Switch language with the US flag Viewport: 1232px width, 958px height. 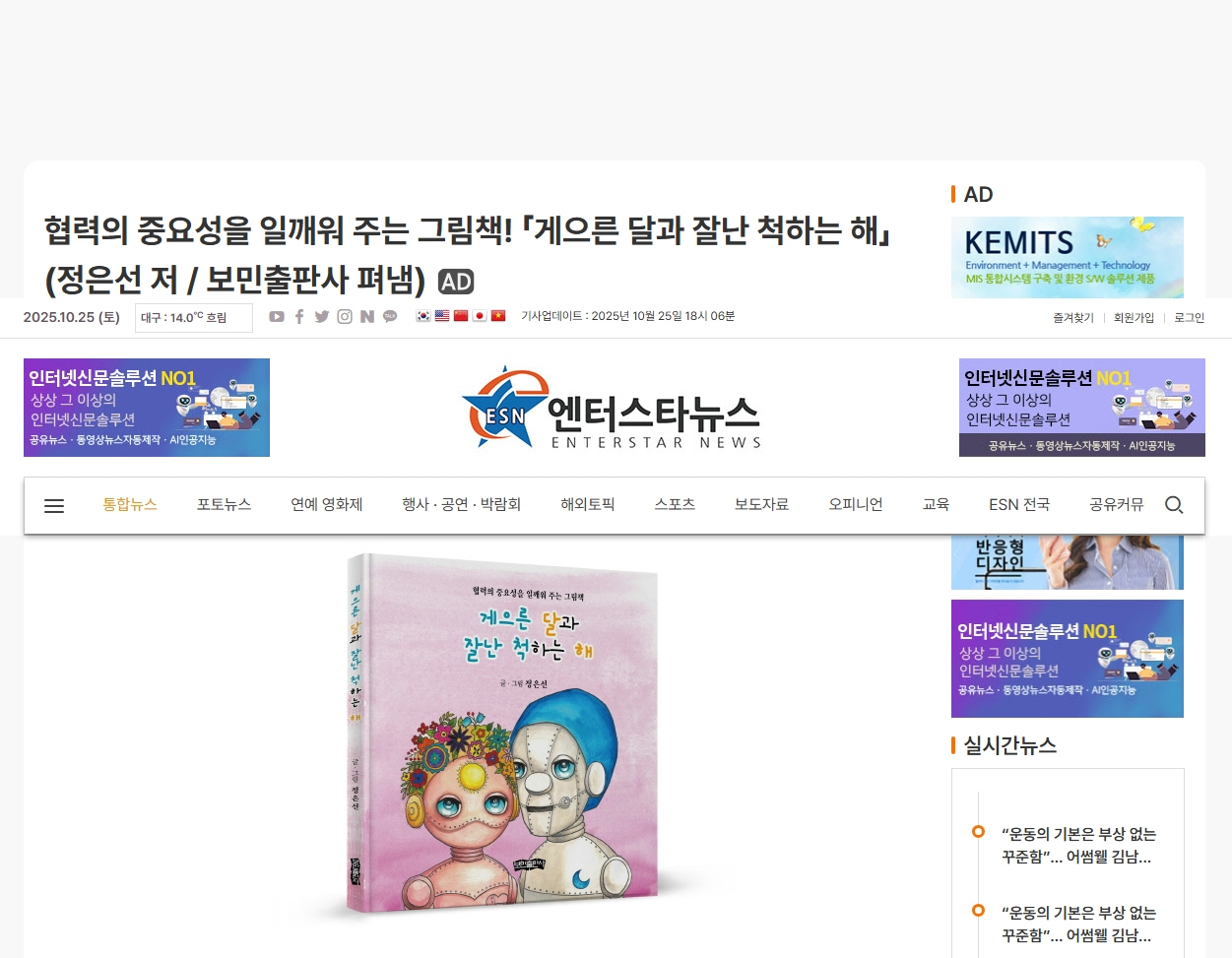(442, 316)
